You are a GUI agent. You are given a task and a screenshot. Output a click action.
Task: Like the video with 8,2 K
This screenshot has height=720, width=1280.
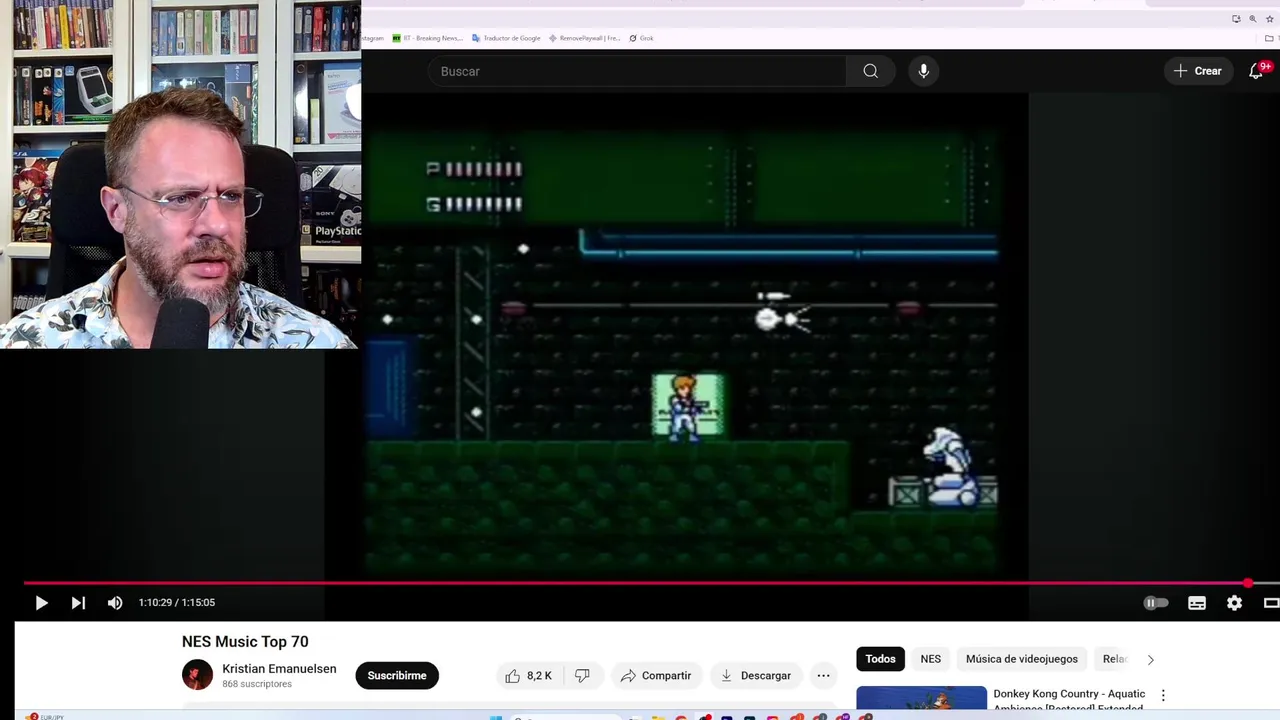(x=529, y=676)
